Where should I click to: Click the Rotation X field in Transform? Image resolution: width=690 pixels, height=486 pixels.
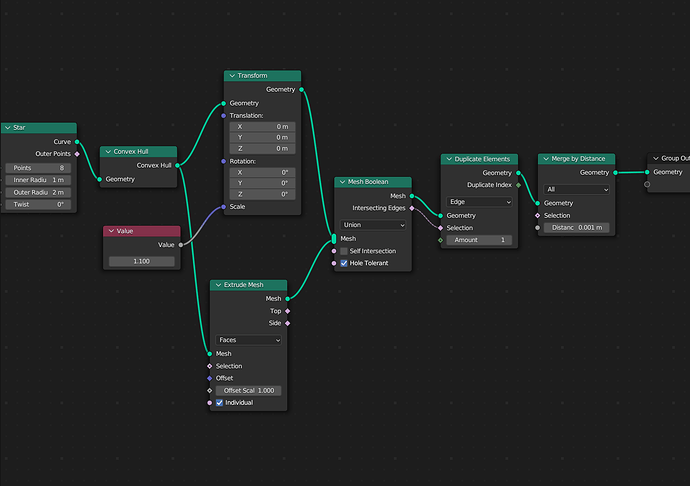[x=262, y=173]
